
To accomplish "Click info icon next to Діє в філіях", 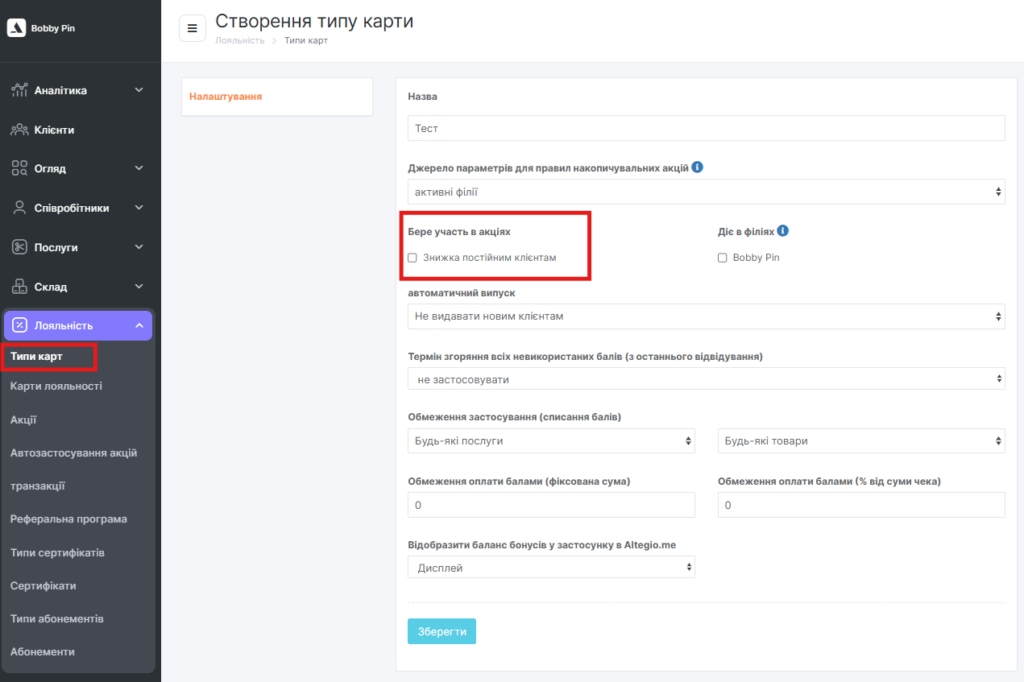I will tap(783, 231).
